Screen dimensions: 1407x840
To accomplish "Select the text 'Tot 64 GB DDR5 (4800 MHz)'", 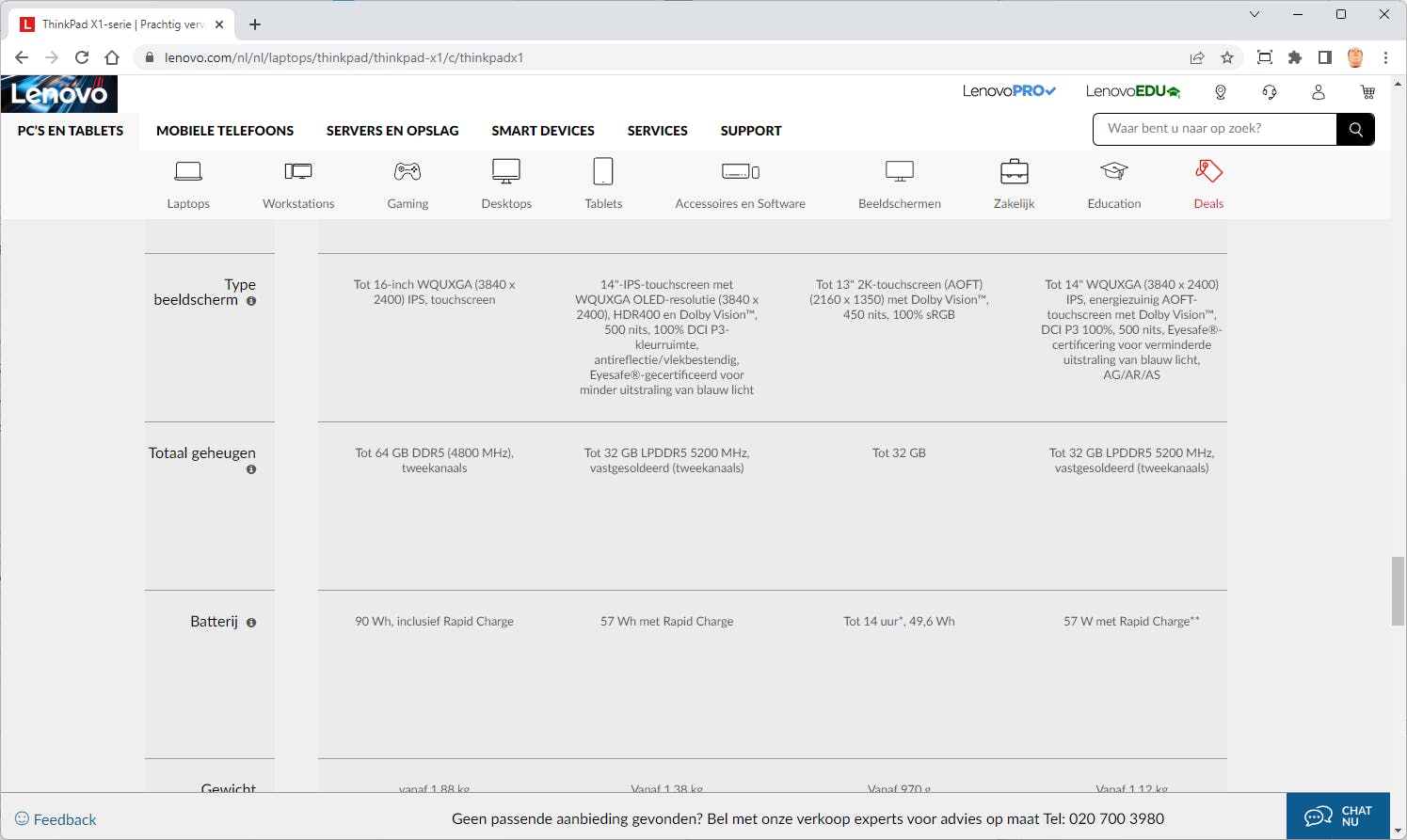I will 434,453.
